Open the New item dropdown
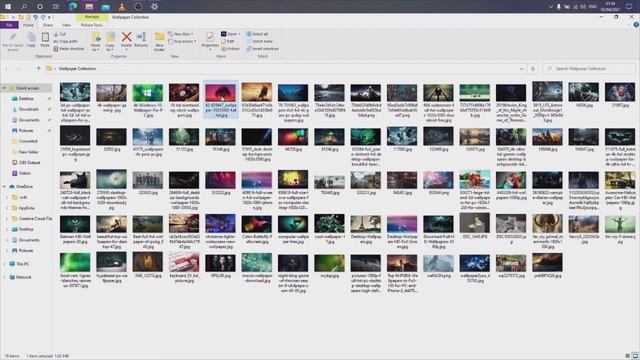 coord(181,34)
